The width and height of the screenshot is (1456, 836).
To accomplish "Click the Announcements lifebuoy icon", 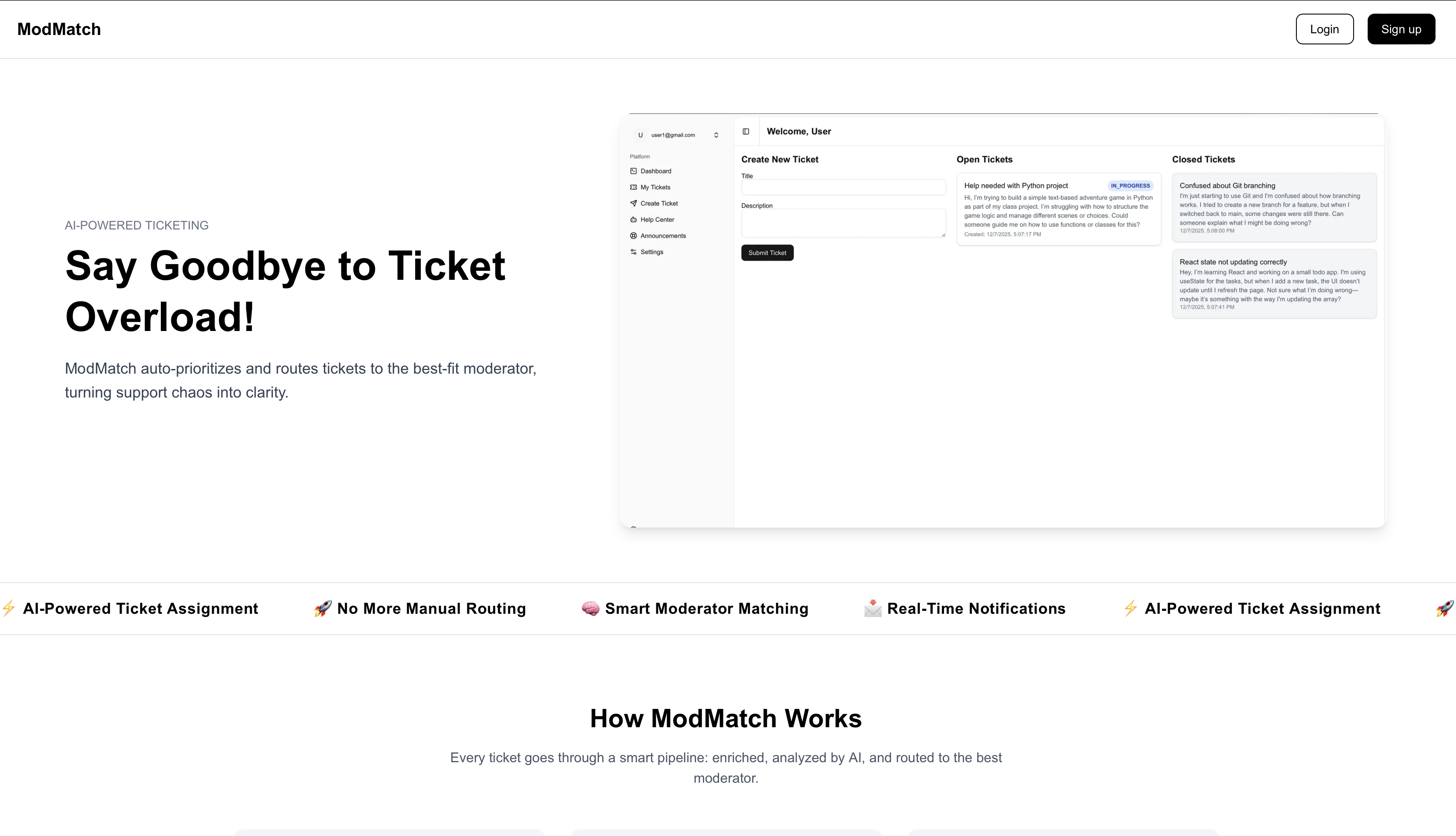I will coord(634,235).
